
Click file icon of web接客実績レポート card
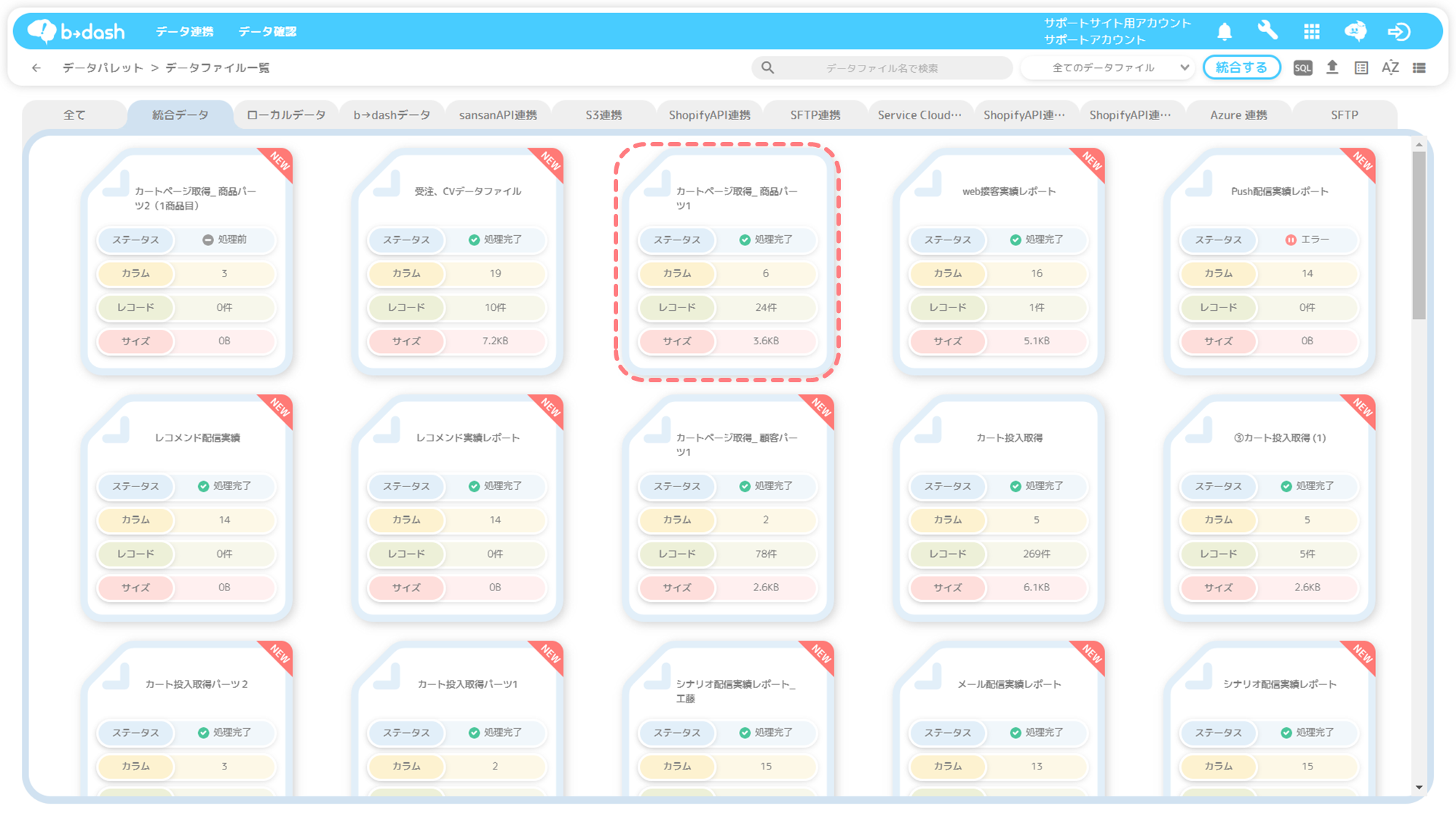pos(928,184)
